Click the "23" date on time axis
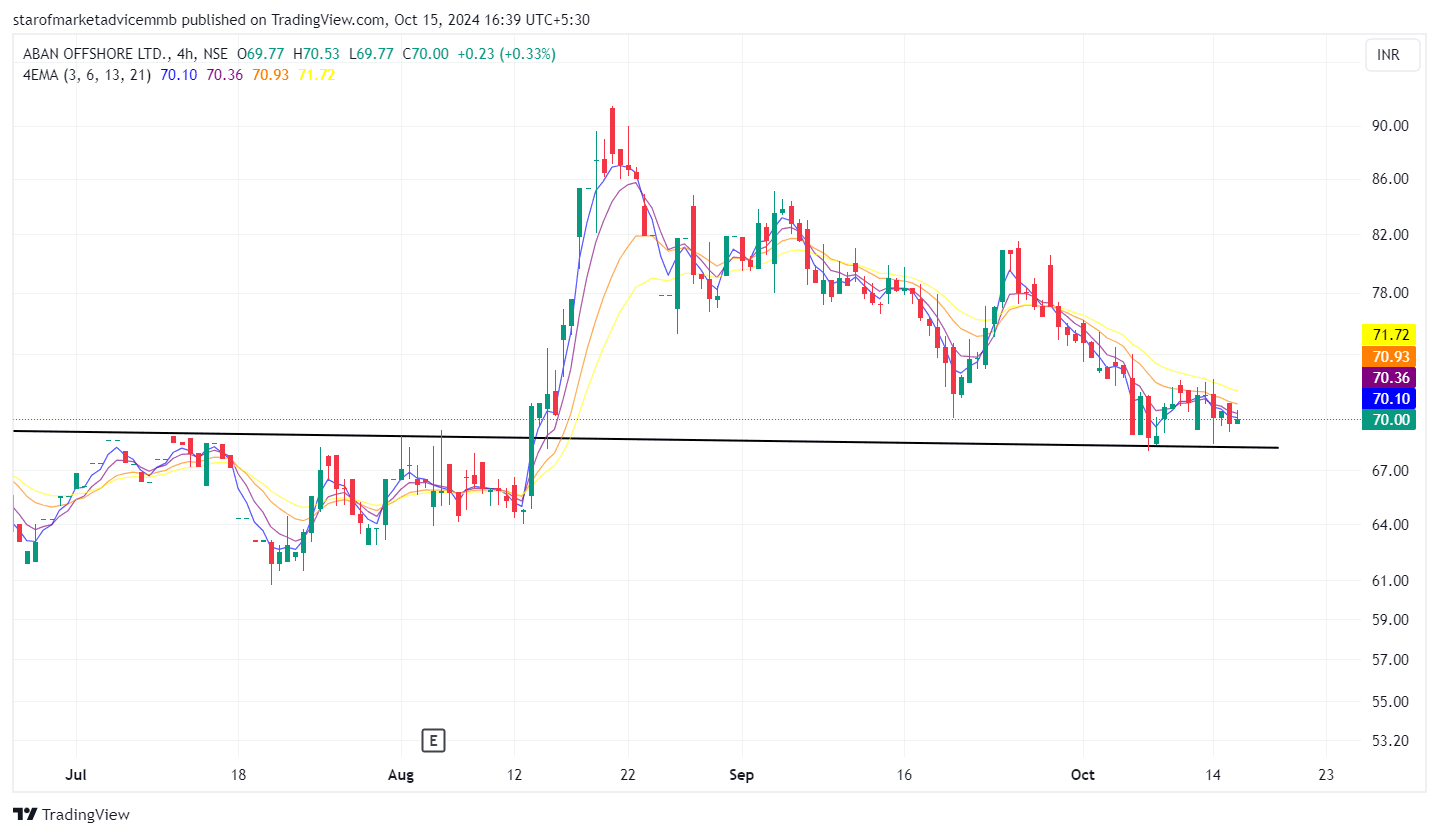Image resolution: width=1439 pixels, height=836 pixels. [1327, 775]
